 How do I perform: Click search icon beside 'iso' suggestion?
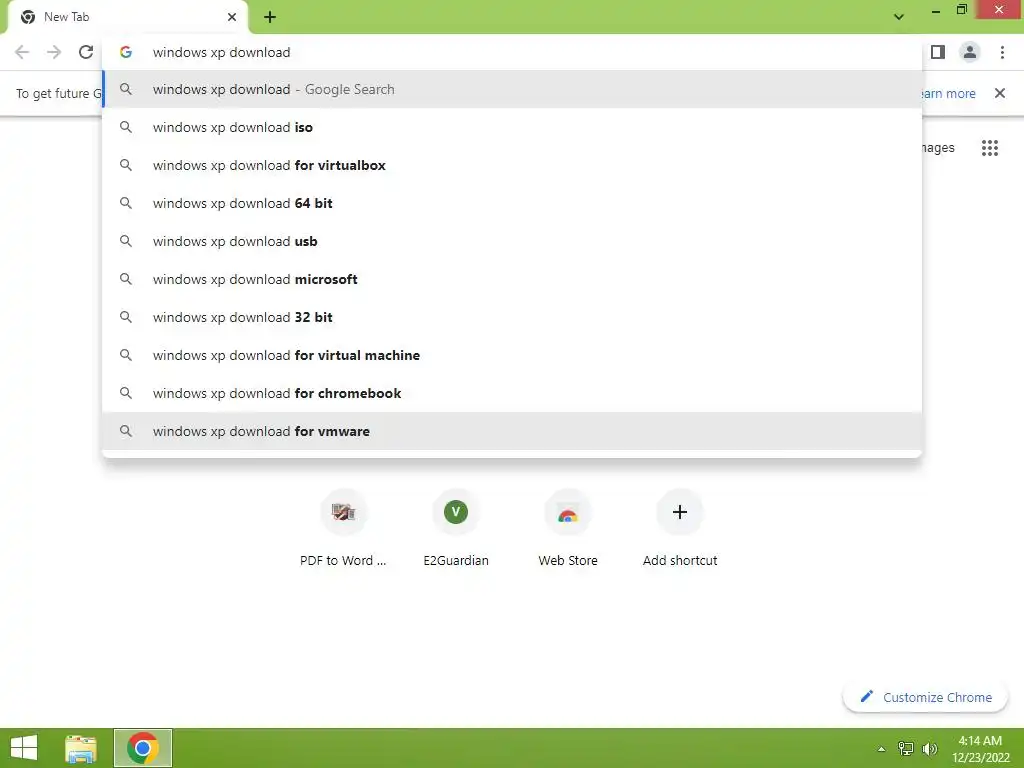click(125, 127)
